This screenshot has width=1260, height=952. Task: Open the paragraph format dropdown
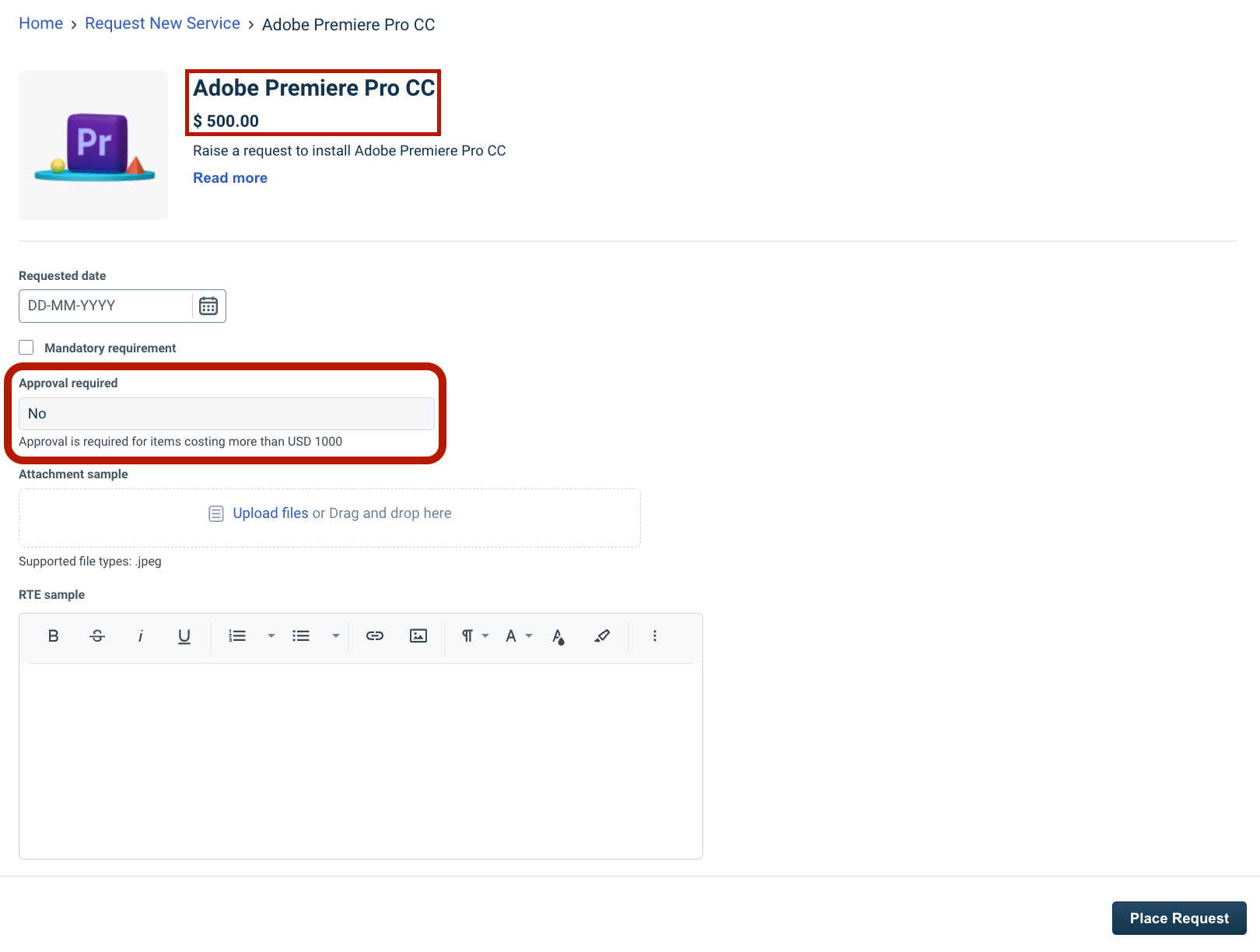pyautogui.click(x=475, y=636)
